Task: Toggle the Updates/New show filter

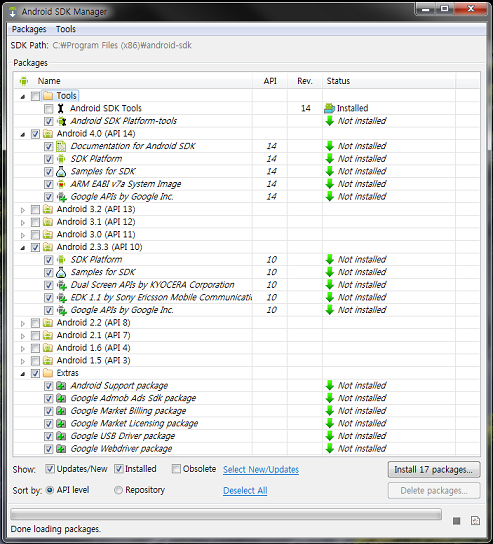Action: (x=50, y=469)
